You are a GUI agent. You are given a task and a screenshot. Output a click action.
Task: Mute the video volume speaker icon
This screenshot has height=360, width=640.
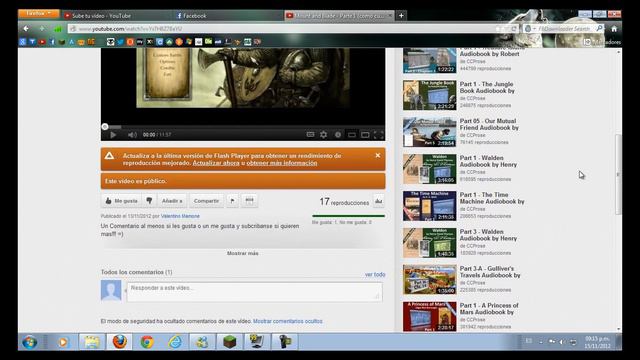point(132,135)
